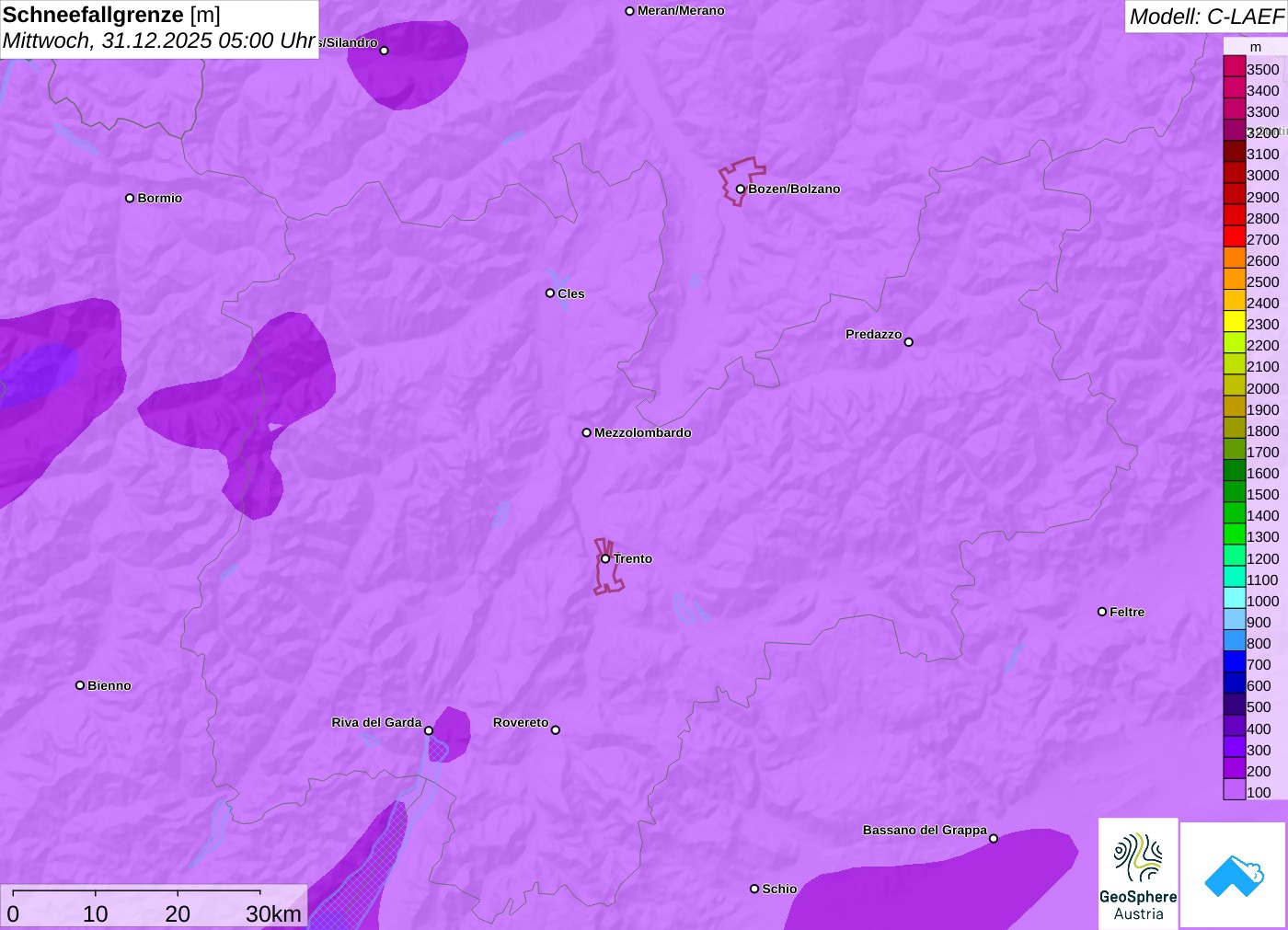Click the Mezzolombardo marker dot

586,432
